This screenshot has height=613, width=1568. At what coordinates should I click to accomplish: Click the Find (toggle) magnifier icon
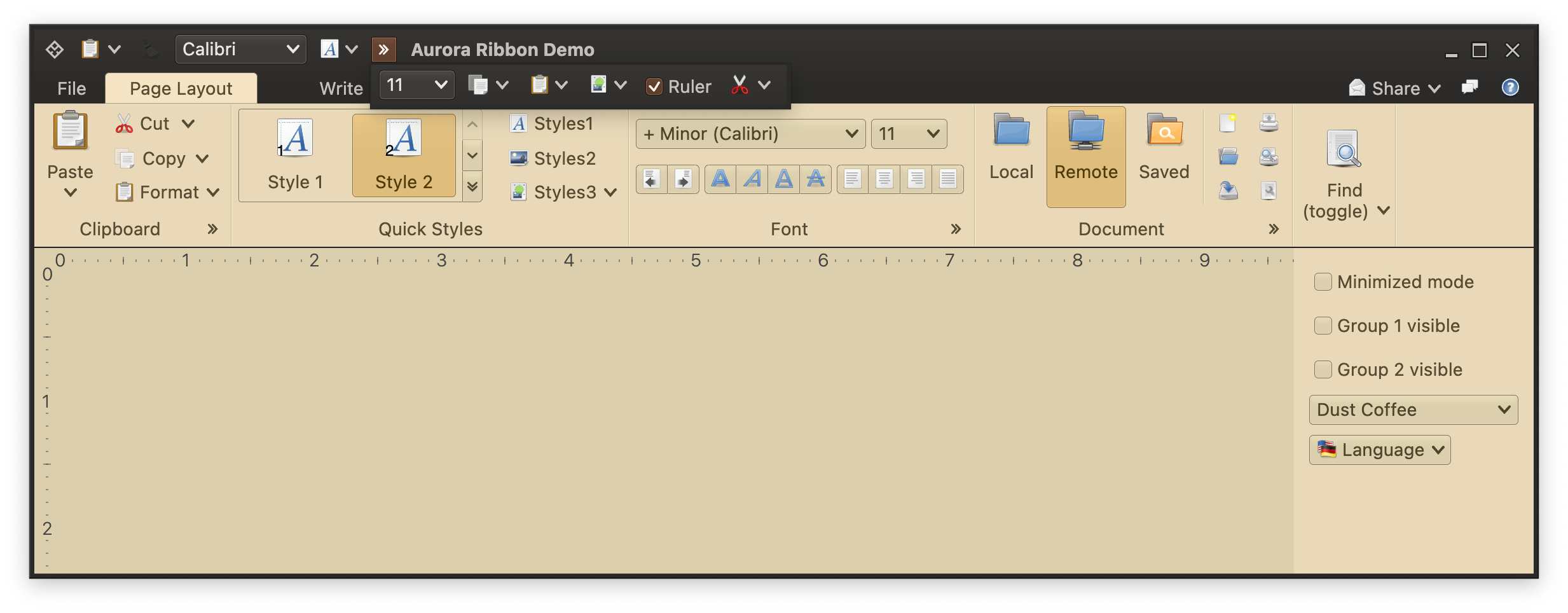click(x=1344, y=149)
